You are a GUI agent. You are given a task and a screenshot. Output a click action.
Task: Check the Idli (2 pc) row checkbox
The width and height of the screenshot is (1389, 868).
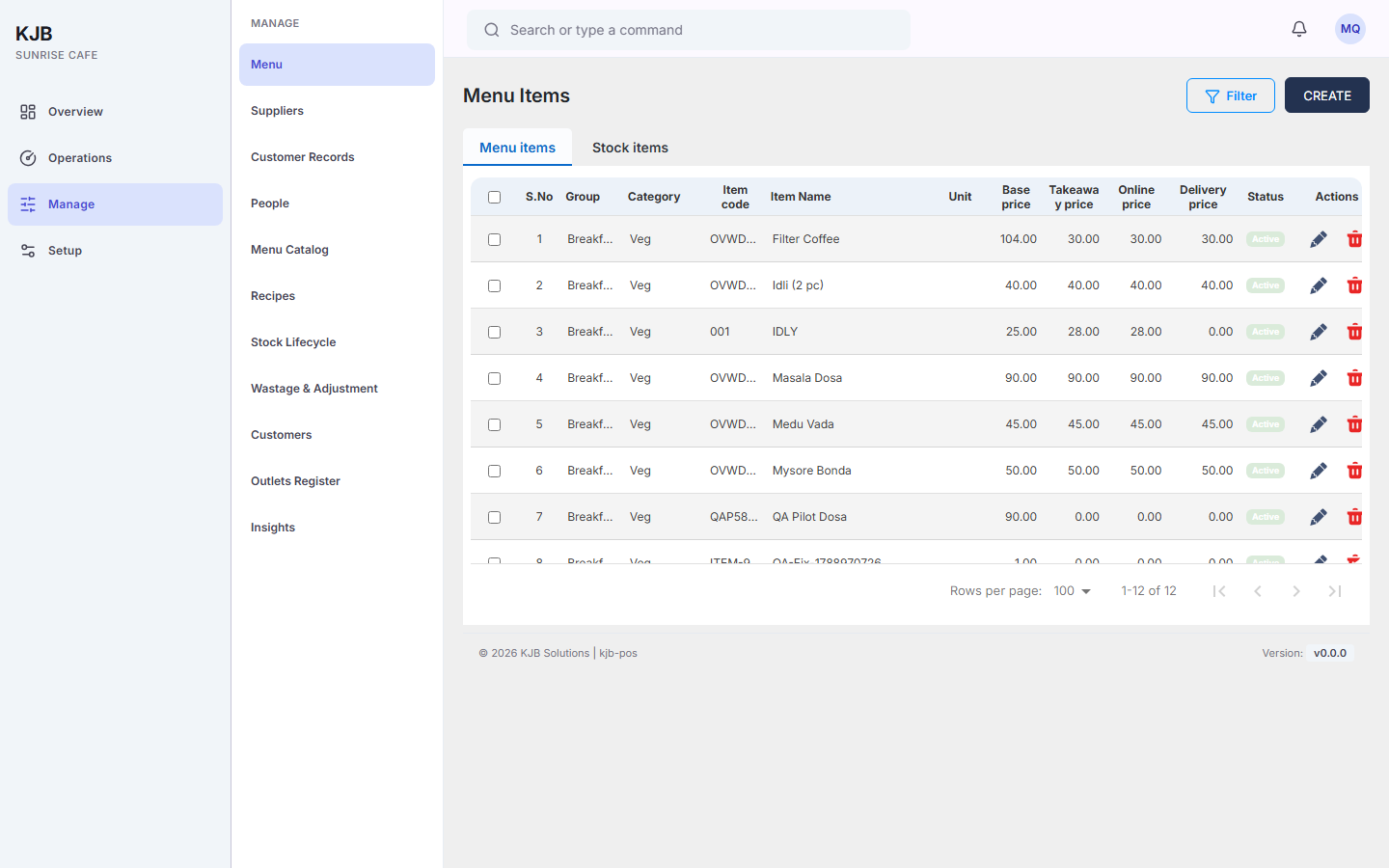[494, 285]
